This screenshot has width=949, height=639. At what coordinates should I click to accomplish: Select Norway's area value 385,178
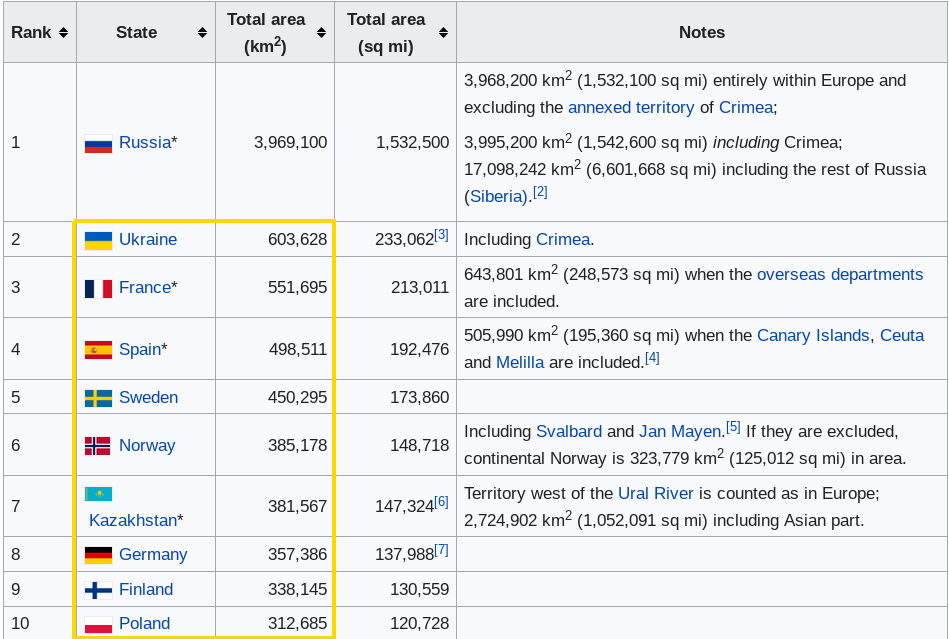[297, 445]
